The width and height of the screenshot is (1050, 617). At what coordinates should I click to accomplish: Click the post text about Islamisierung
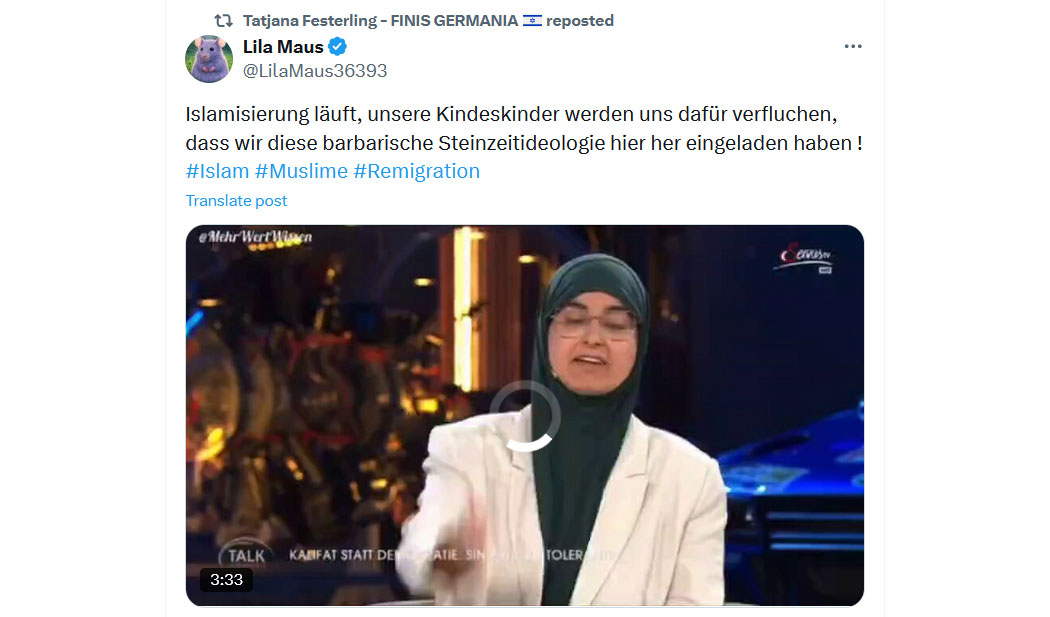point(524,129)
